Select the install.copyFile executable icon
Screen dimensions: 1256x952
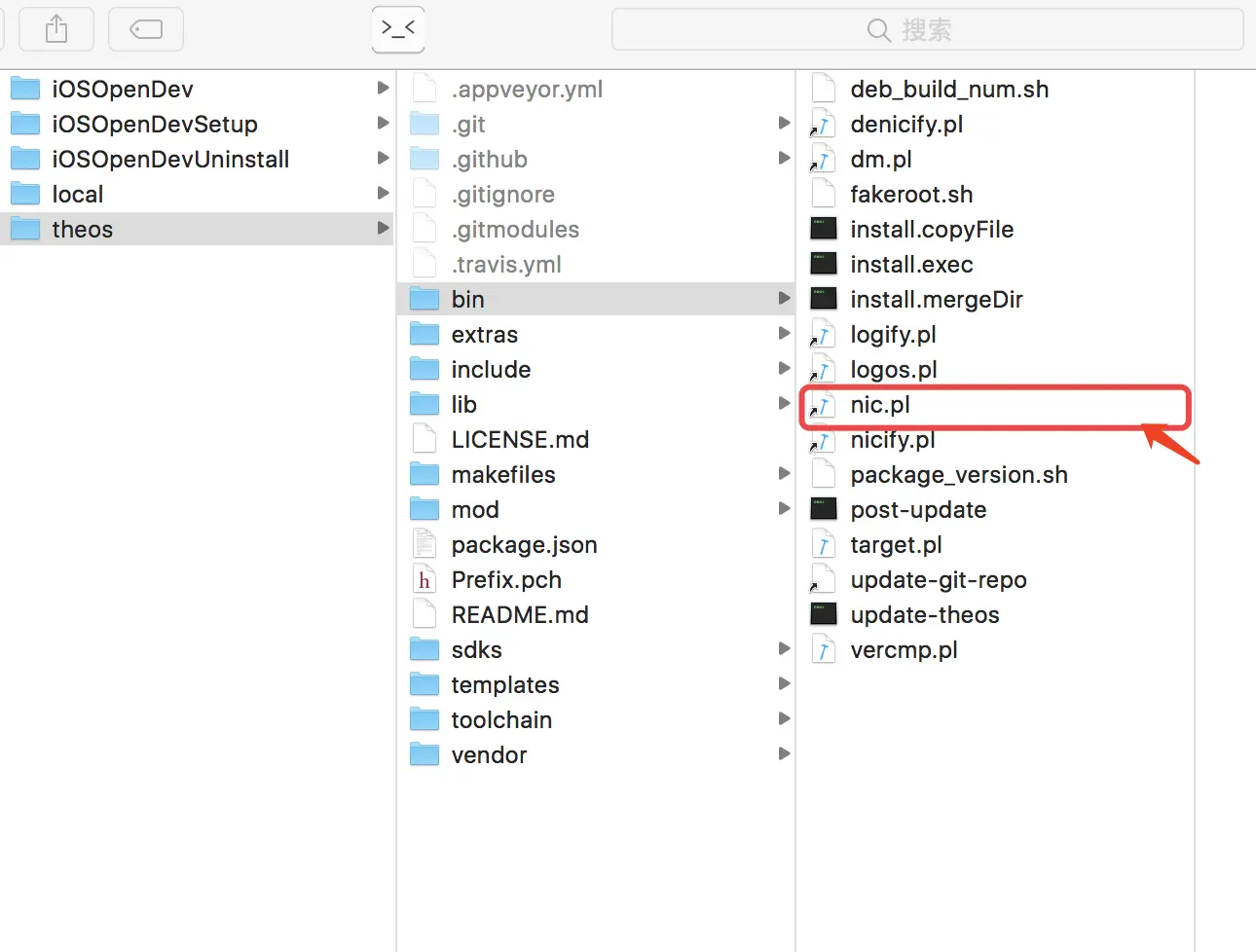point(824,229)
